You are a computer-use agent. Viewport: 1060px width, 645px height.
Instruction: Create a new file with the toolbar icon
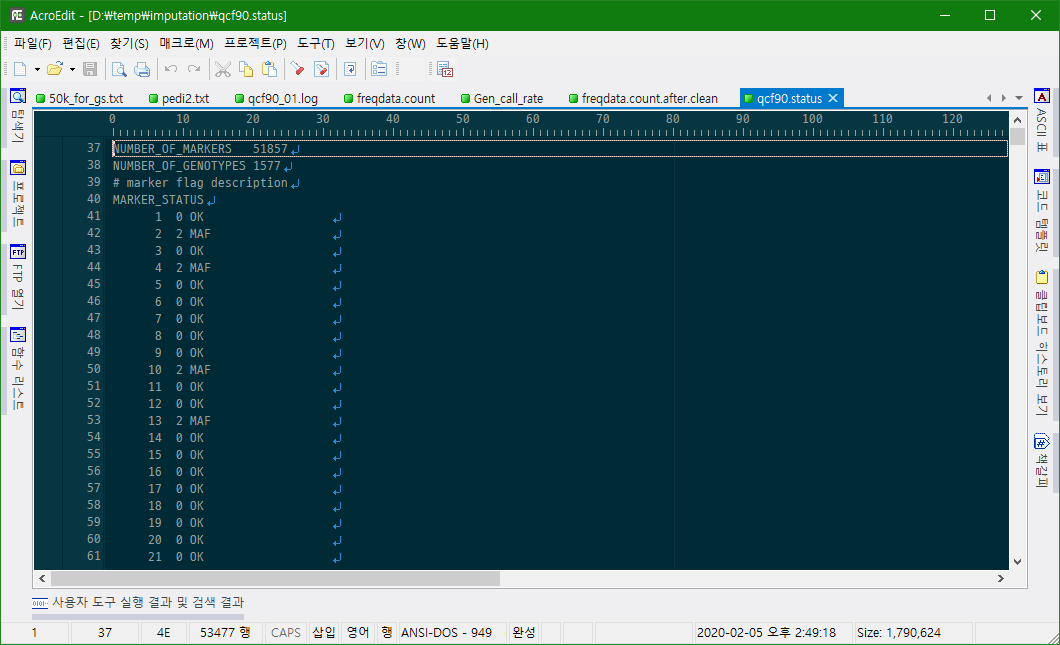[x=20, y=69]
